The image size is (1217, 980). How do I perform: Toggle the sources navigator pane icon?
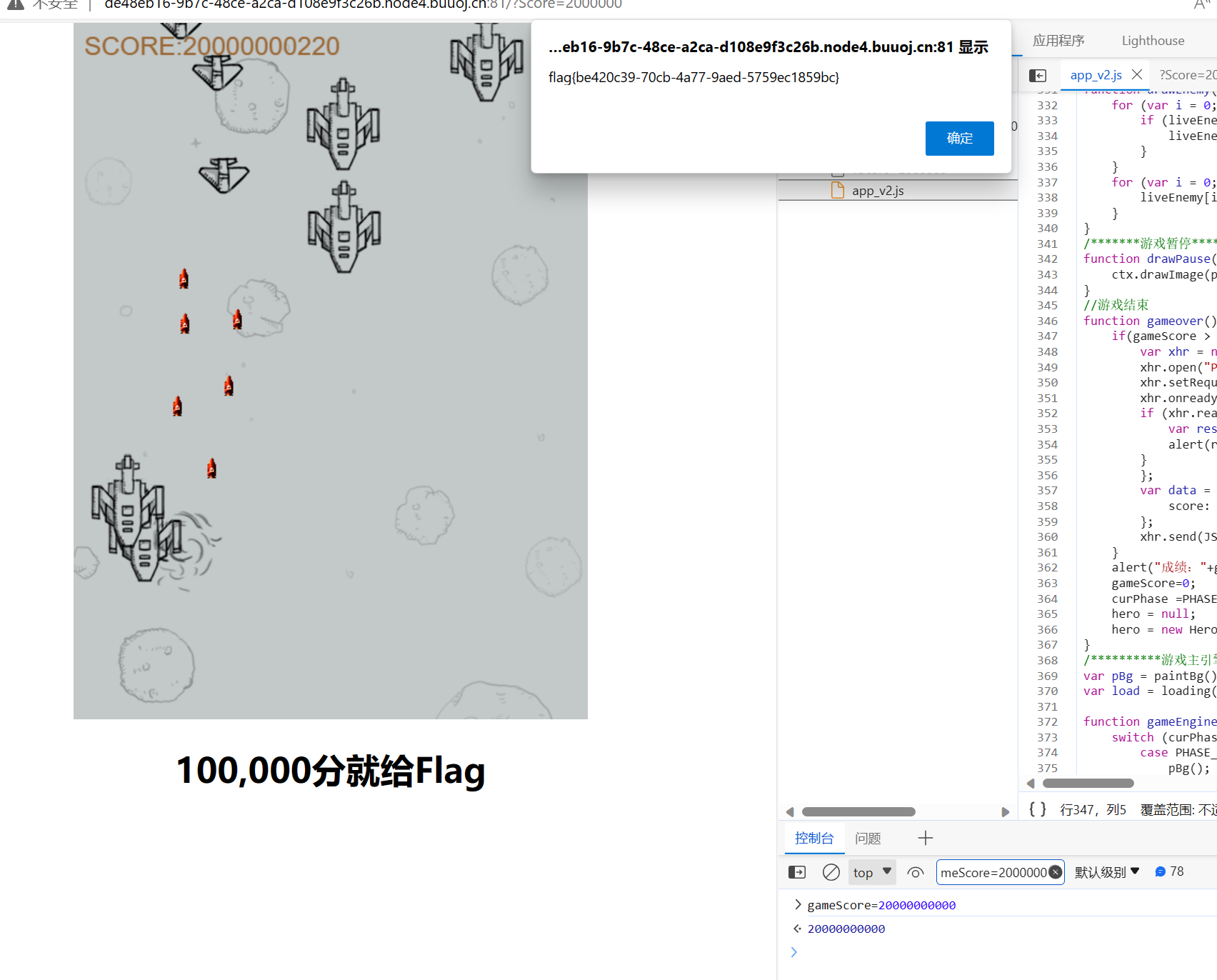point(1038,75)
